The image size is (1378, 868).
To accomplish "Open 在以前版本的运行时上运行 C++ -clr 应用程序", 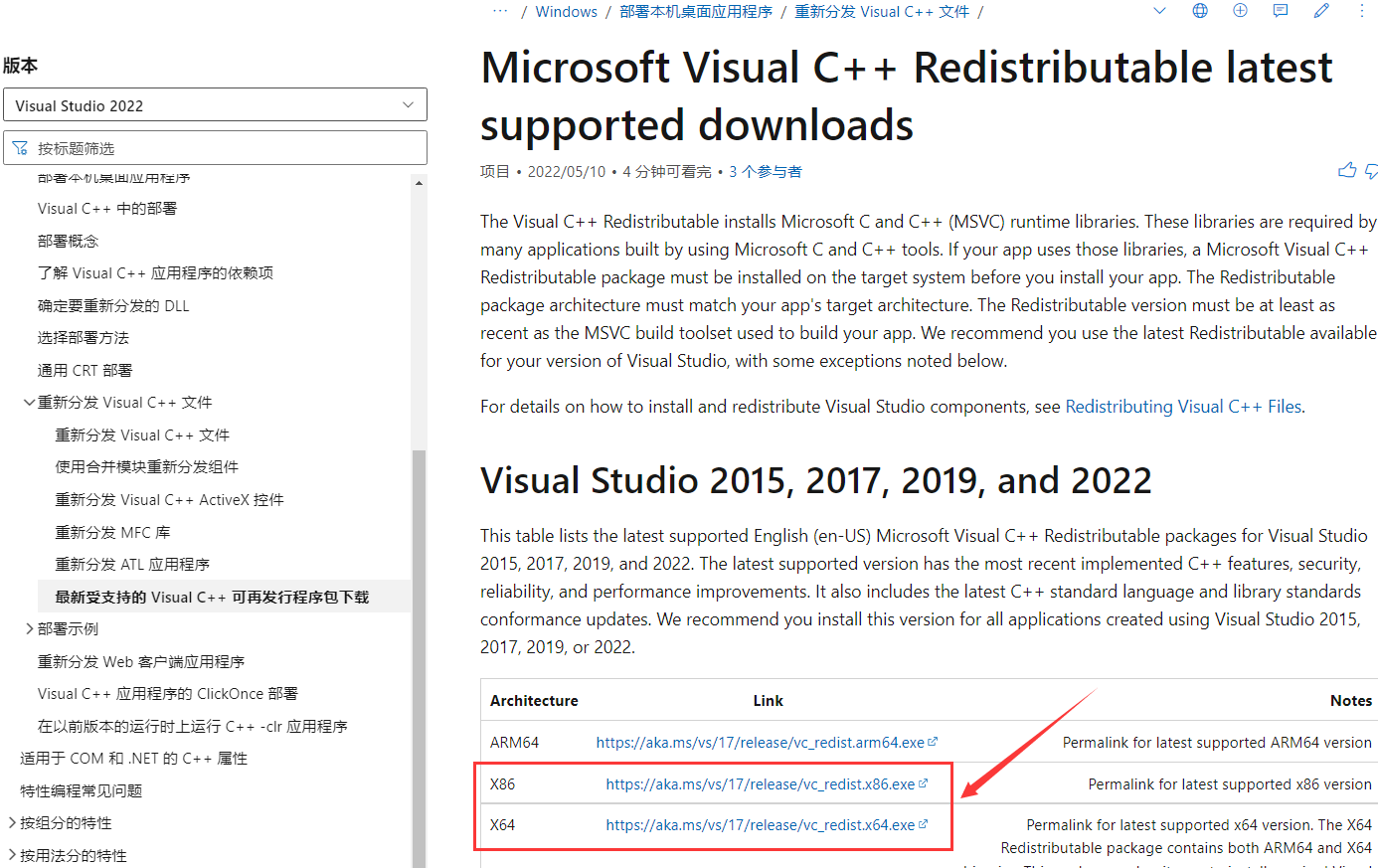I will point(193,727).
